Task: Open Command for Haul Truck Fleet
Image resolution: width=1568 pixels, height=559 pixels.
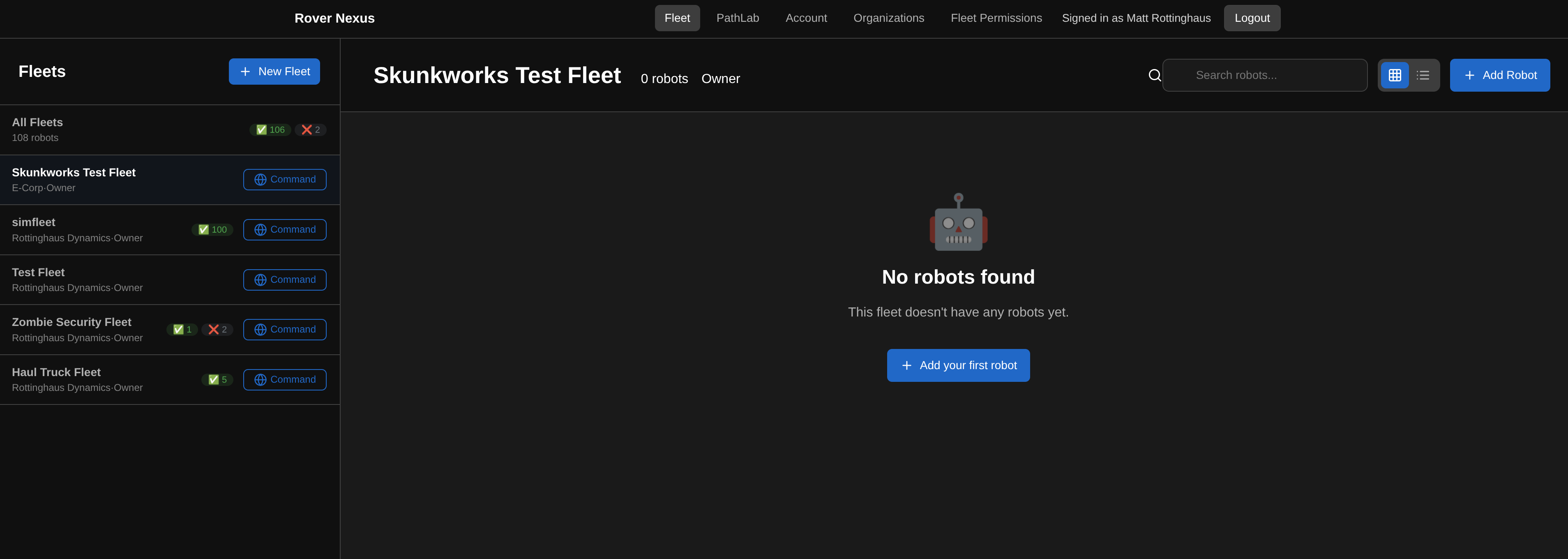Action: coord(284,379)
